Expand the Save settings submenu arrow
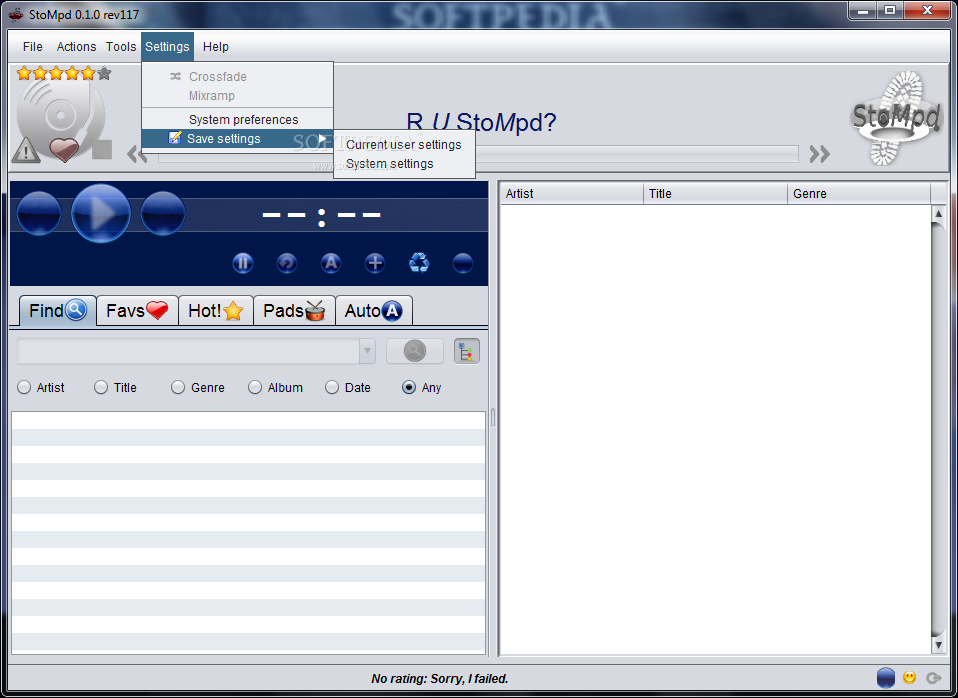The image size is (958, 698). point(322,139)
